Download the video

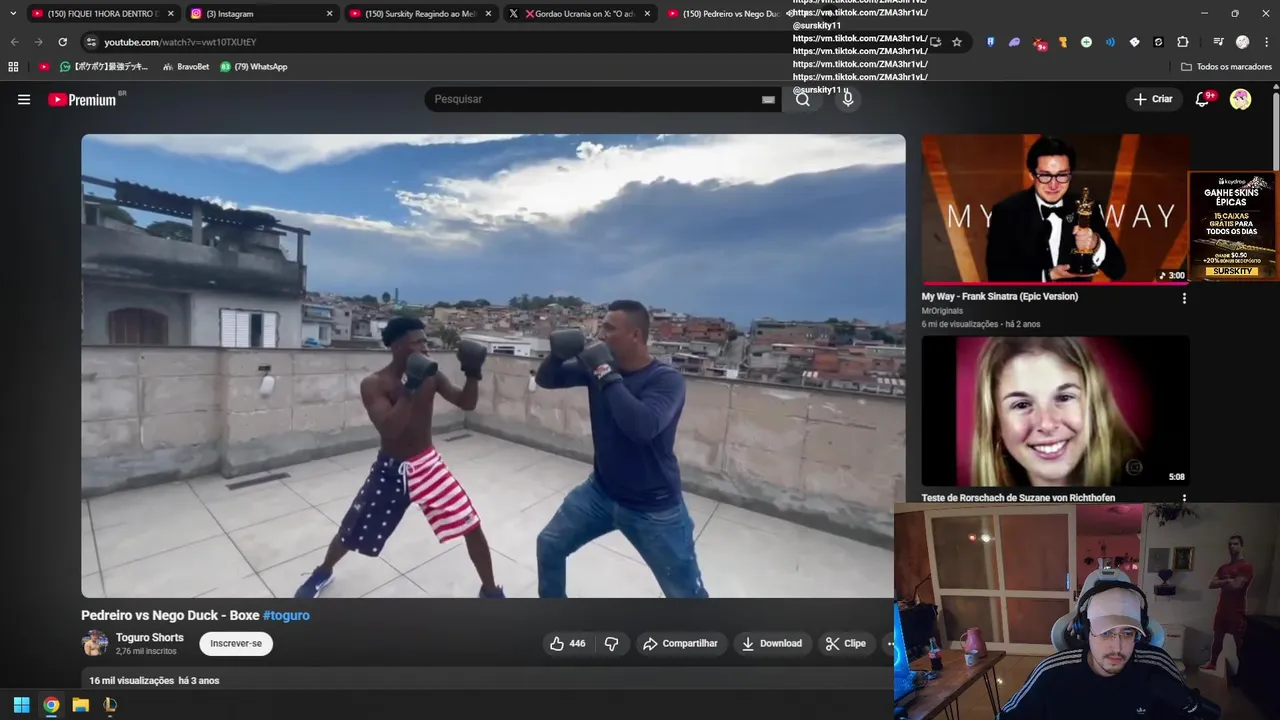point(771,643)
